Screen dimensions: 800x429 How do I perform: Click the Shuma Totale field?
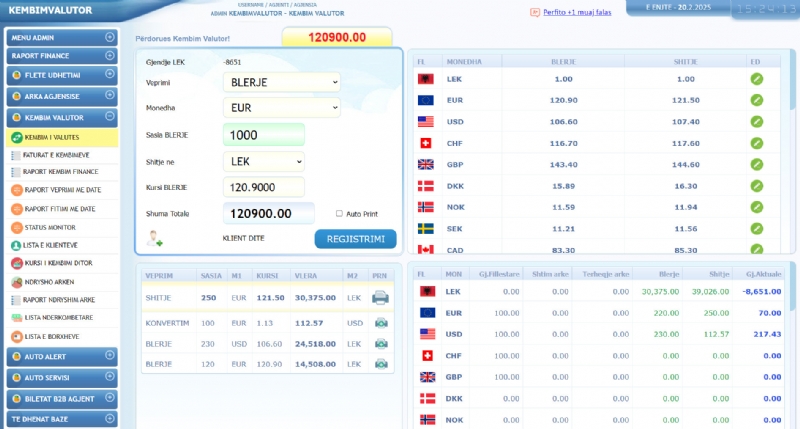(269, 213)
